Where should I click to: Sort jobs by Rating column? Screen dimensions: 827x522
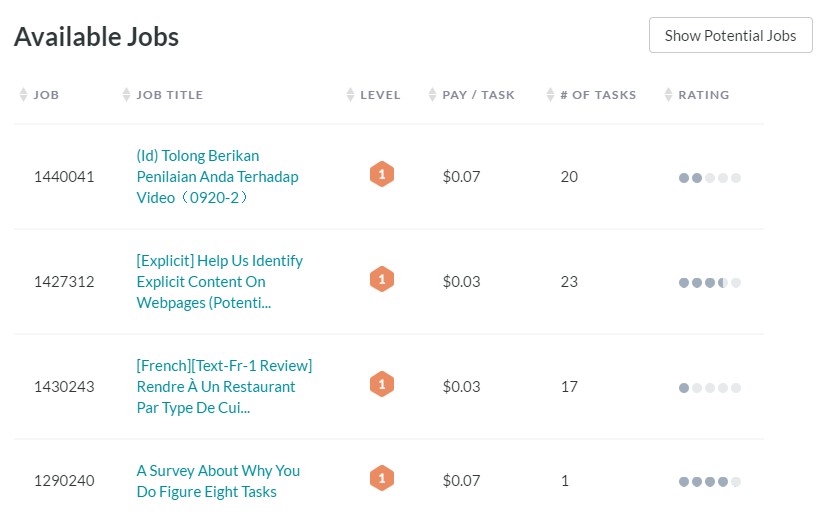coord(668,95)
